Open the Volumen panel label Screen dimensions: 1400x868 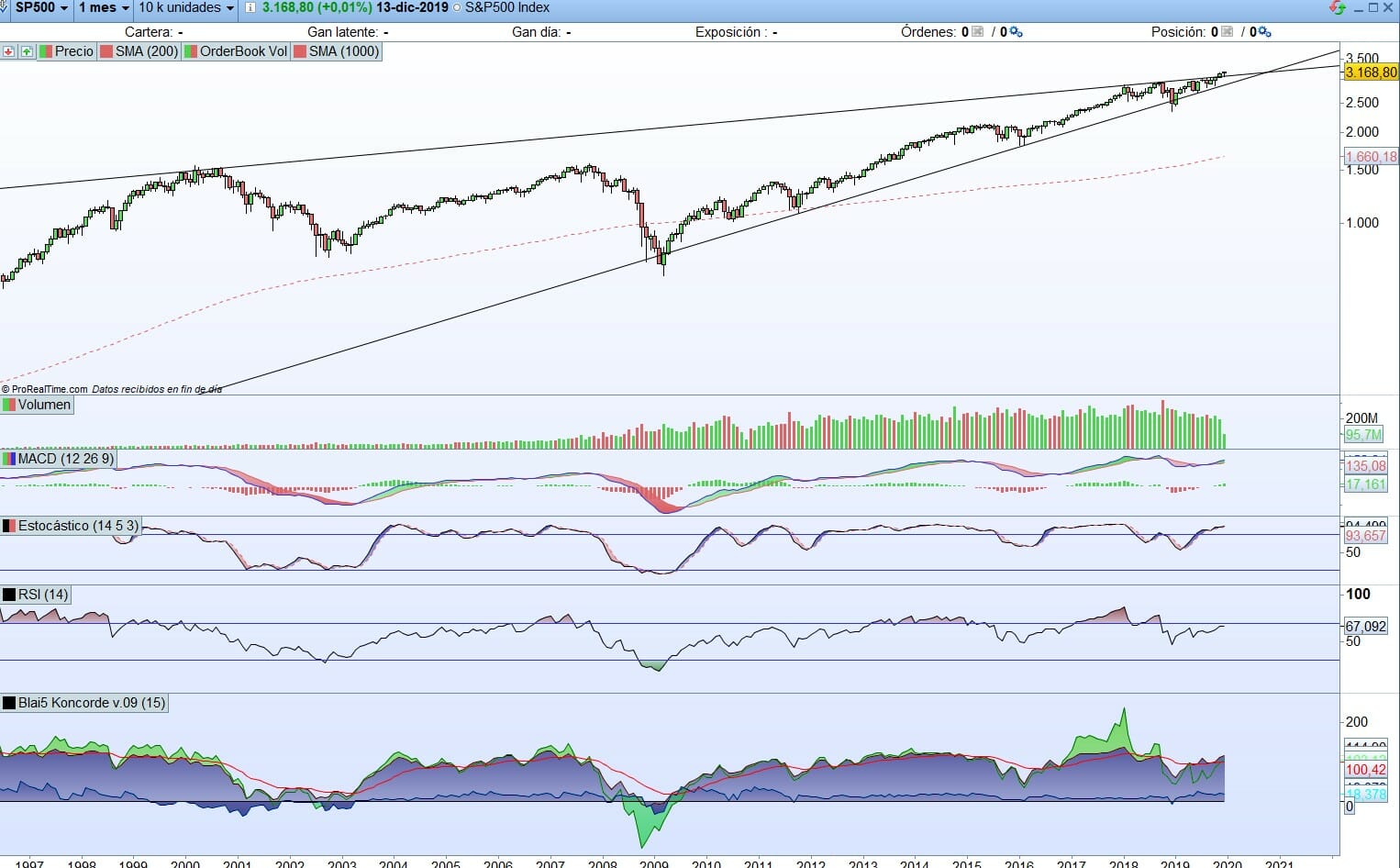point(37,405)
